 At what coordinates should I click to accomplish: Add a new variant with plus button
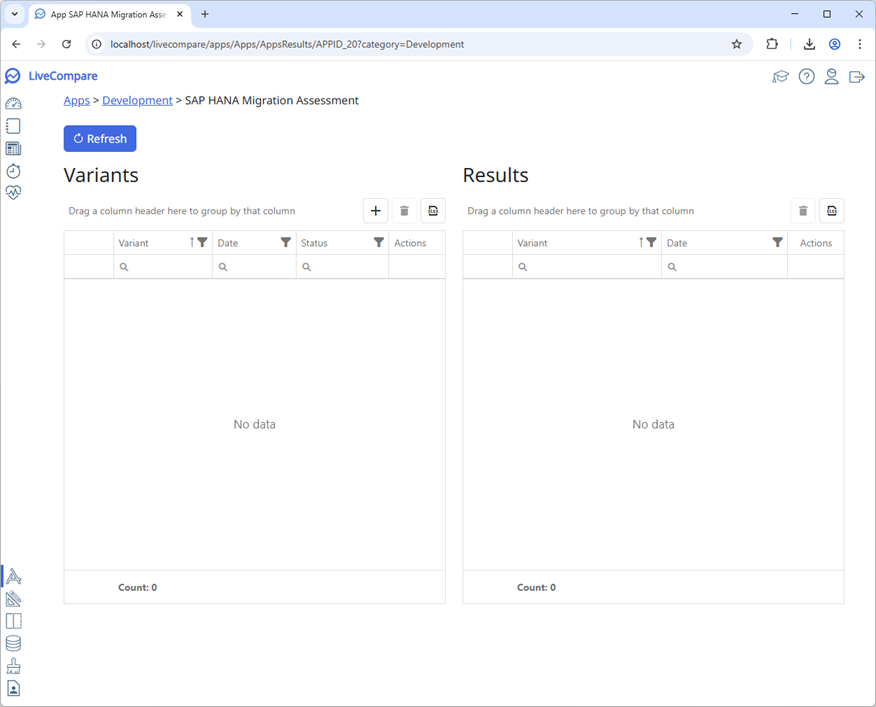[376, 210]
